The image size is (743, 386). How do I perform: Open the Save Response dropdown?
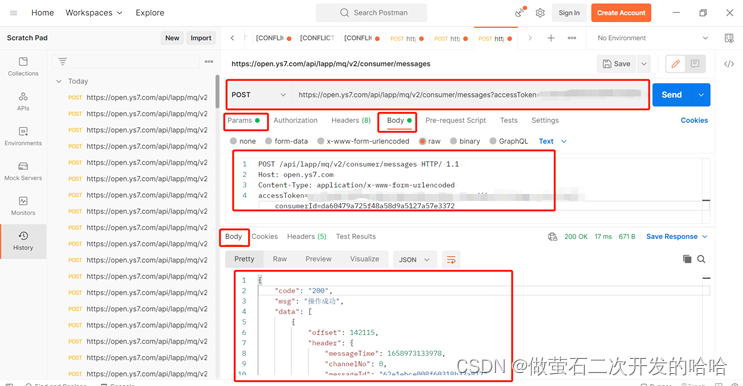click(676, 236)
